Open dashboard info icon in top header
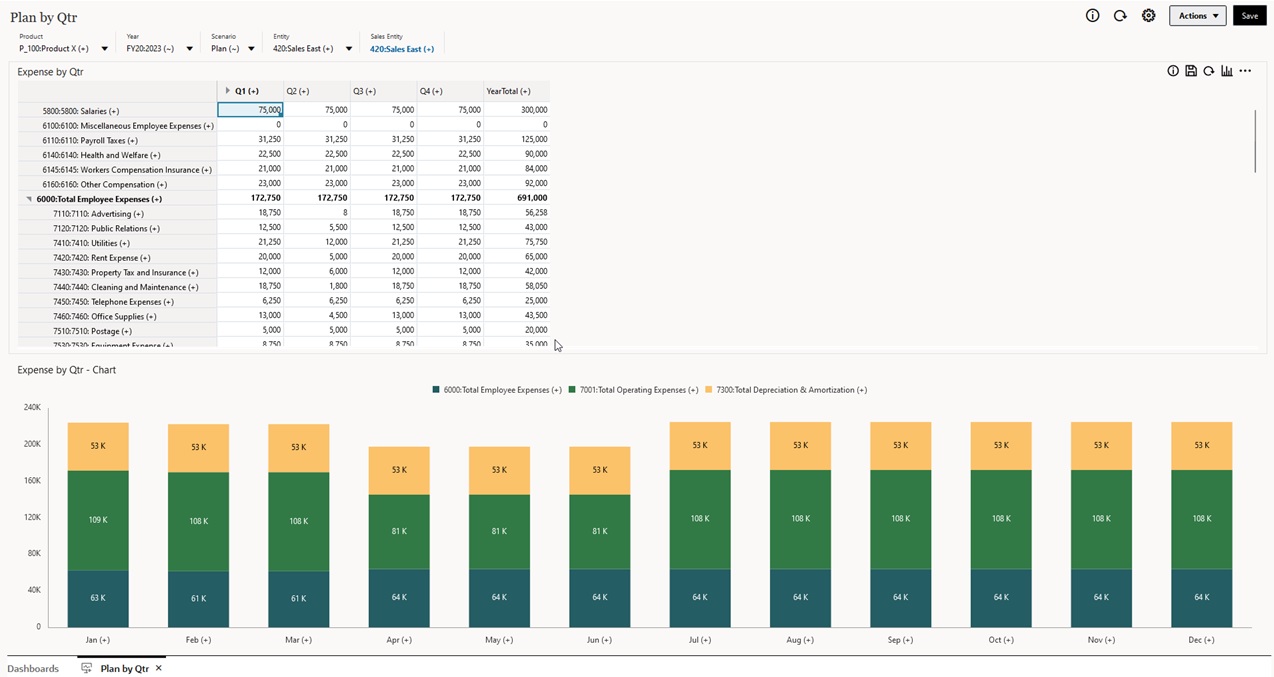The height and width of the screenshot is (677, 1274). pyautogui.click(x=1092, y=16)
